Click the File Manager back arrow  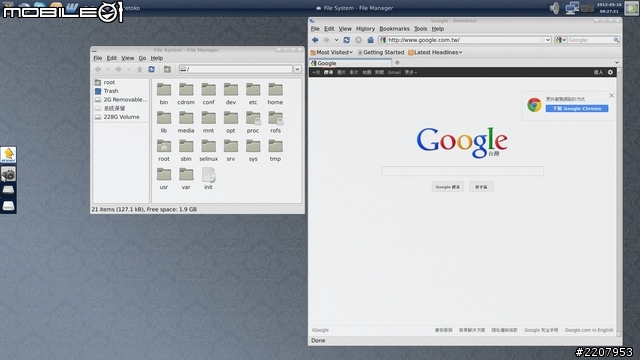[98, 69]
